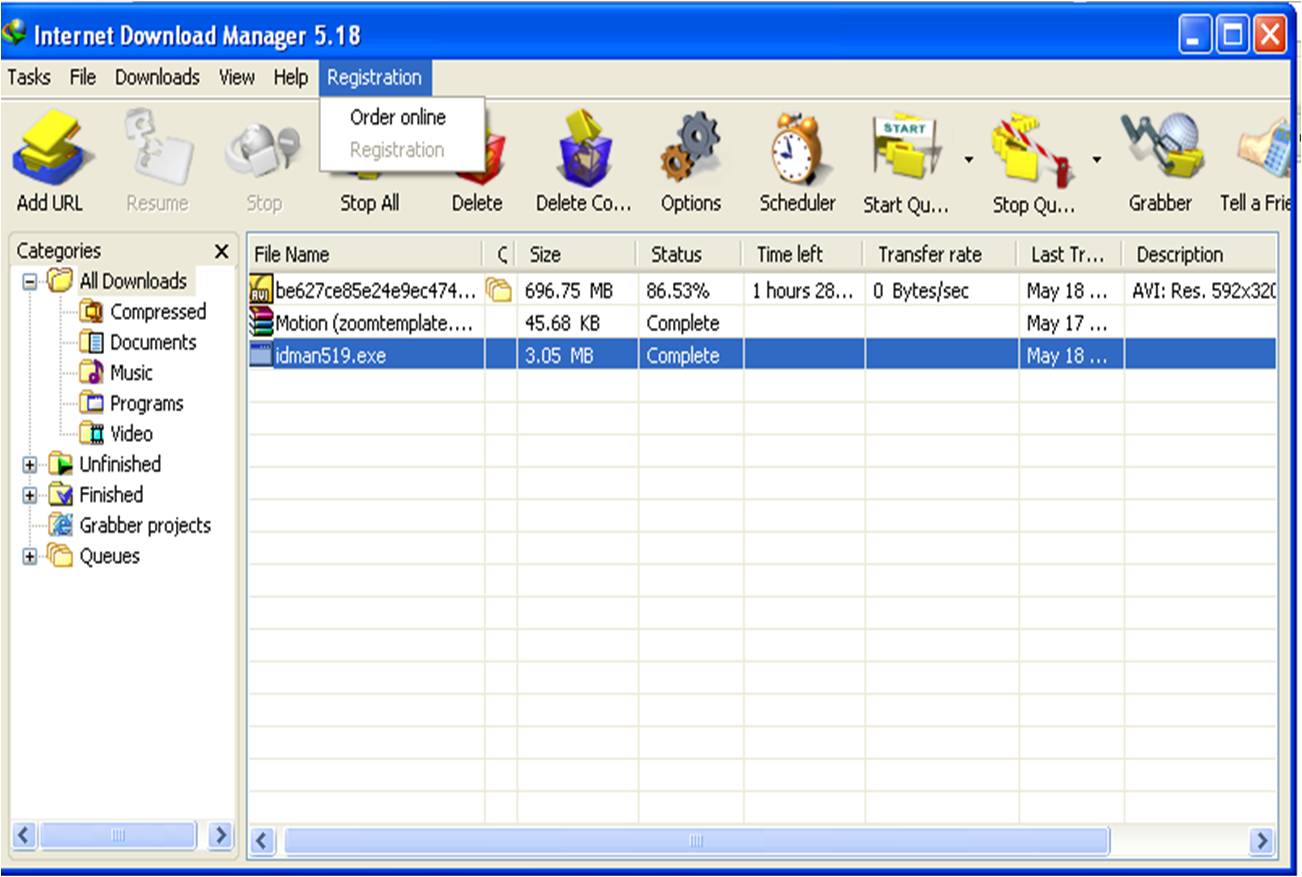The height and width of the screenshot is (877, 1302).
Task: Open the Help menu
Action: click(291, 77)
